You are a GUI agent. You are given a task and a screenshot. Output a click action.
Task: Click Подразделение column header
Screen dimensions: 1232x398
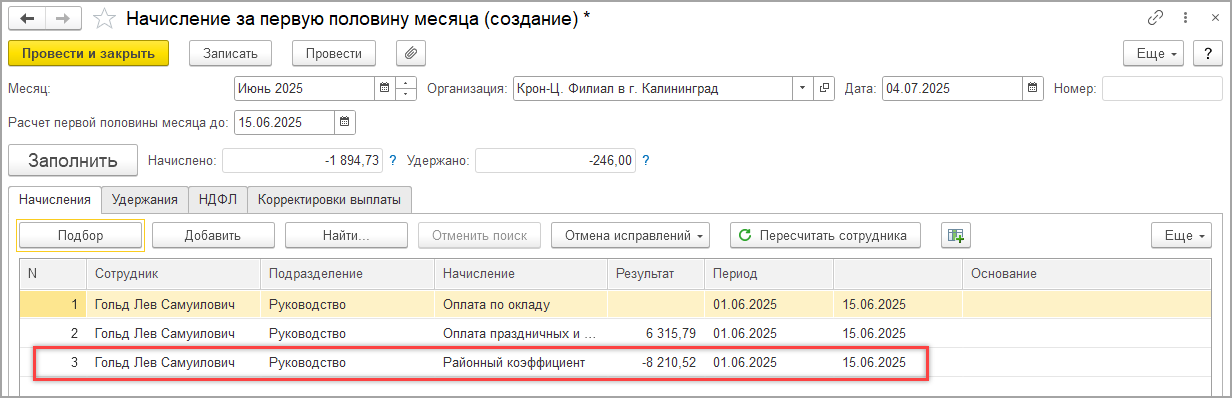pos(347,273)
